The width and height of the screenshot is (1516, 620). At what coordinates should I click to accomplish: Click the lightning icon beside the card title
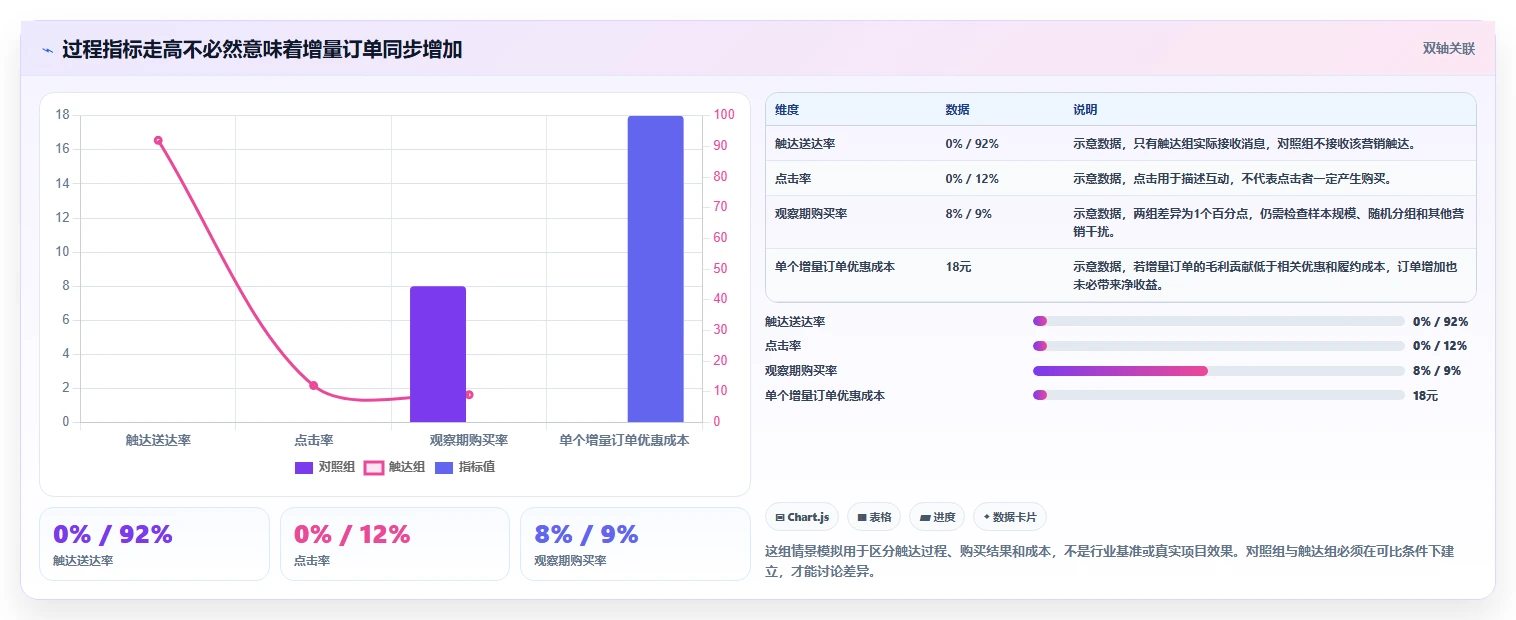click(x=47, y=50)
